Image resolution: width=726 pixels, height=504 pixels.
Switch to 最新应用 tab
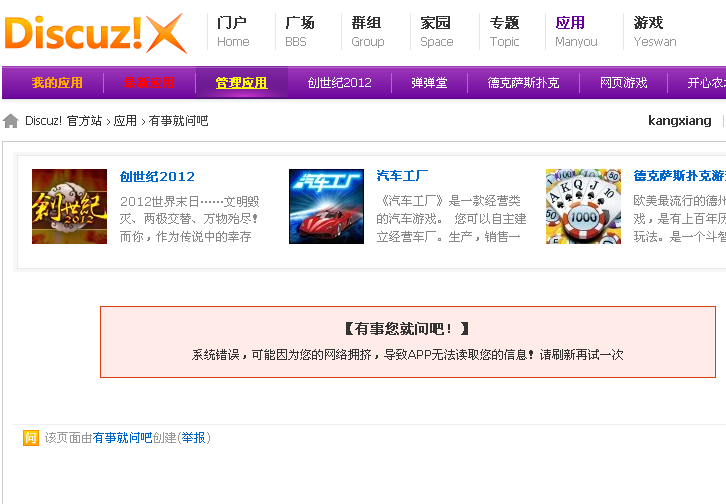pyautogui.click(x=149, y=83)
